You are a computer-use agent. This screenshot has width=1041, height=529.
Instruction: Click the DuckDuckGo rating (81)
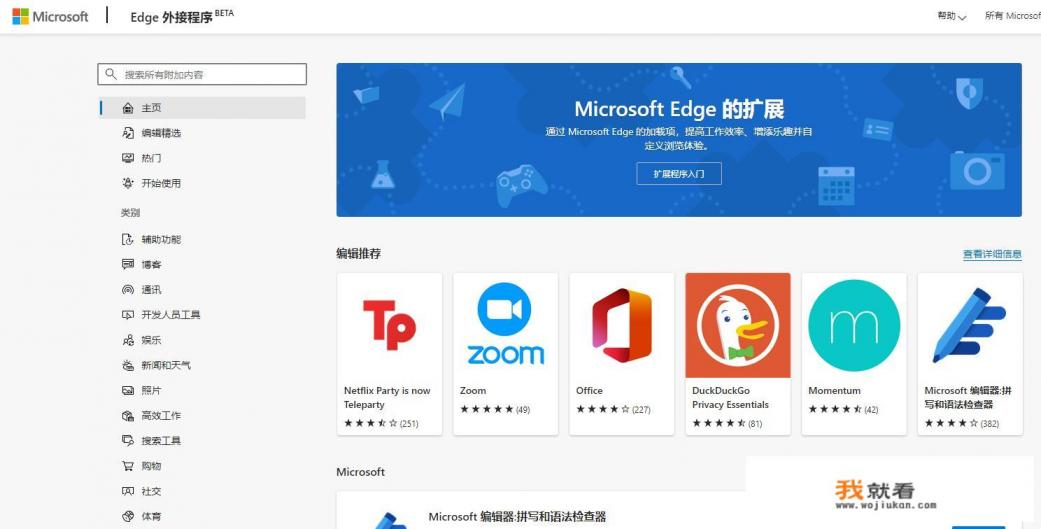(x=727, y=423)
